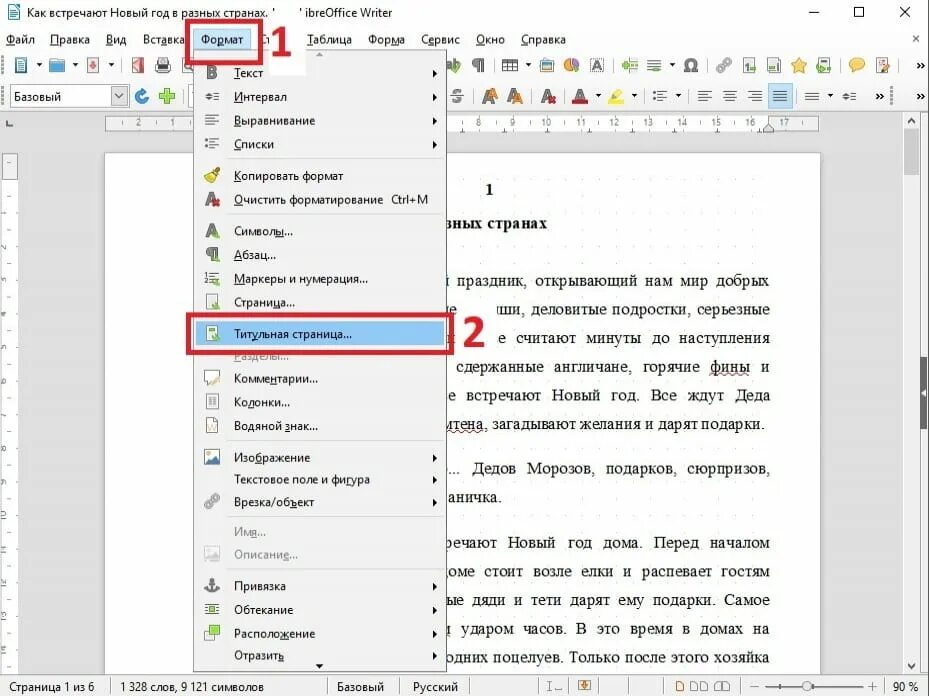Toggle the bullet list toolbar icon
Viewport: 929px width, 696px height.
[659, 96]
